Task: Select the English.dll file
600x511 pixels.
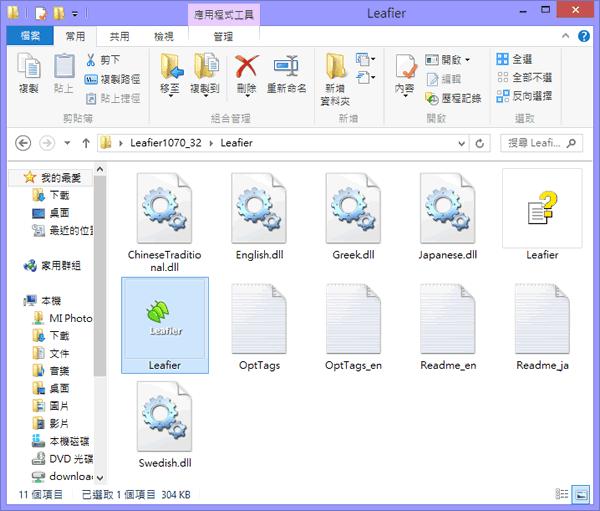Action: click(x=259, y=217)
